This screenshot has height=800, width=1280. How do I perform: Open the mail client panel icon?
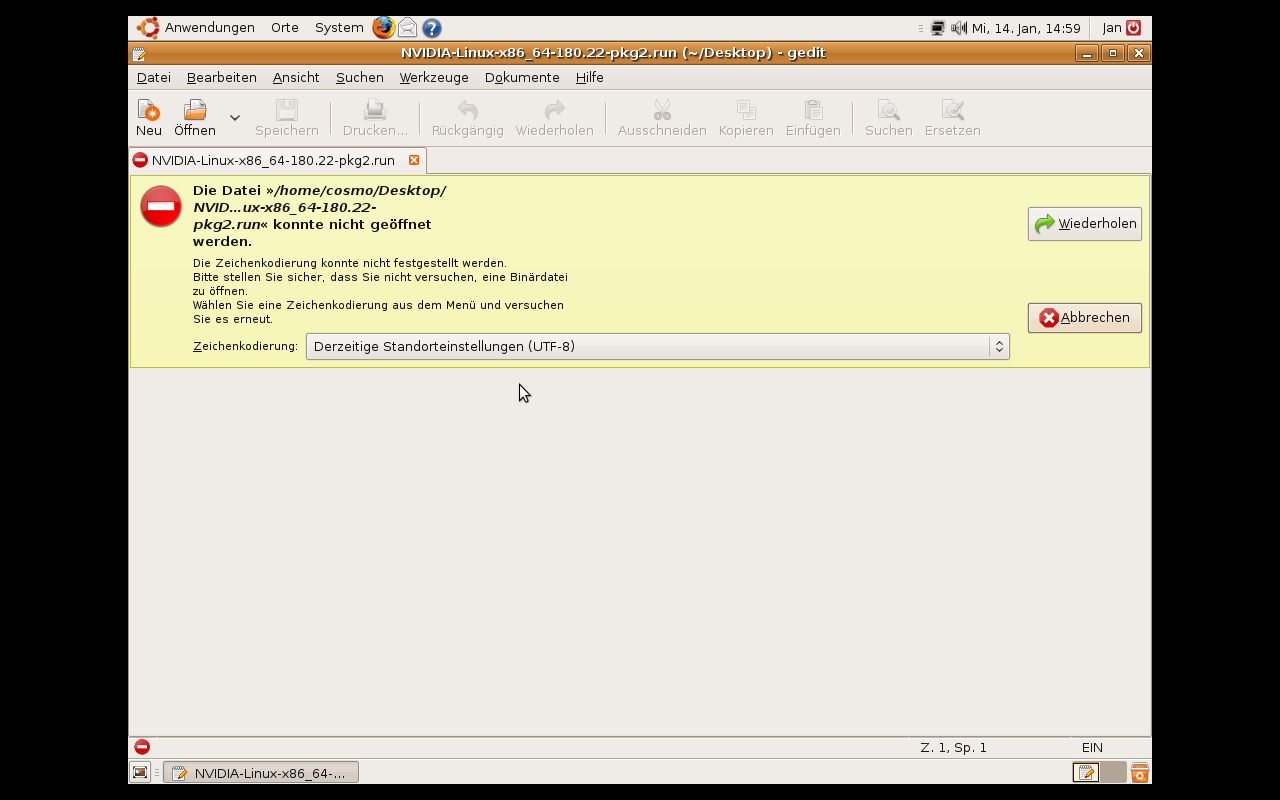(x=408, y=28)
